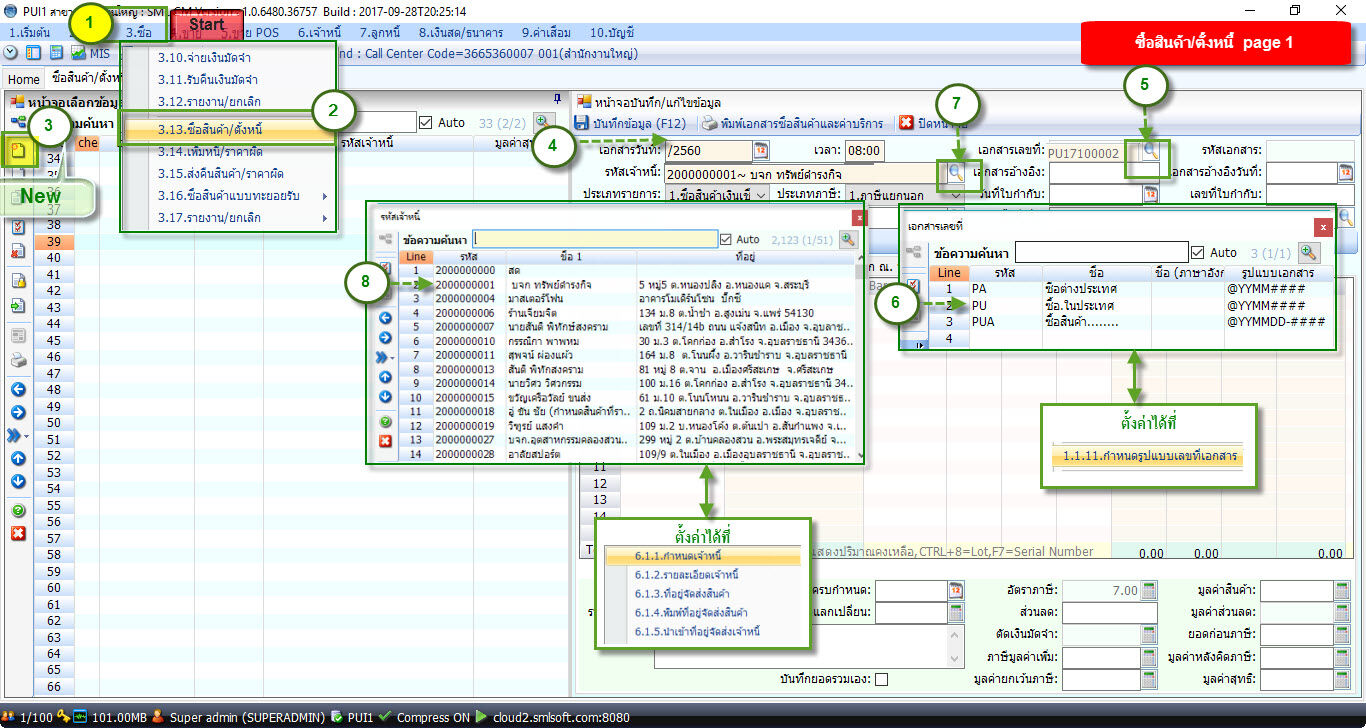Open calendar beside ครบกำหนด field
Viewport: 1366px width, 728px height.
[x=956, y=591]
